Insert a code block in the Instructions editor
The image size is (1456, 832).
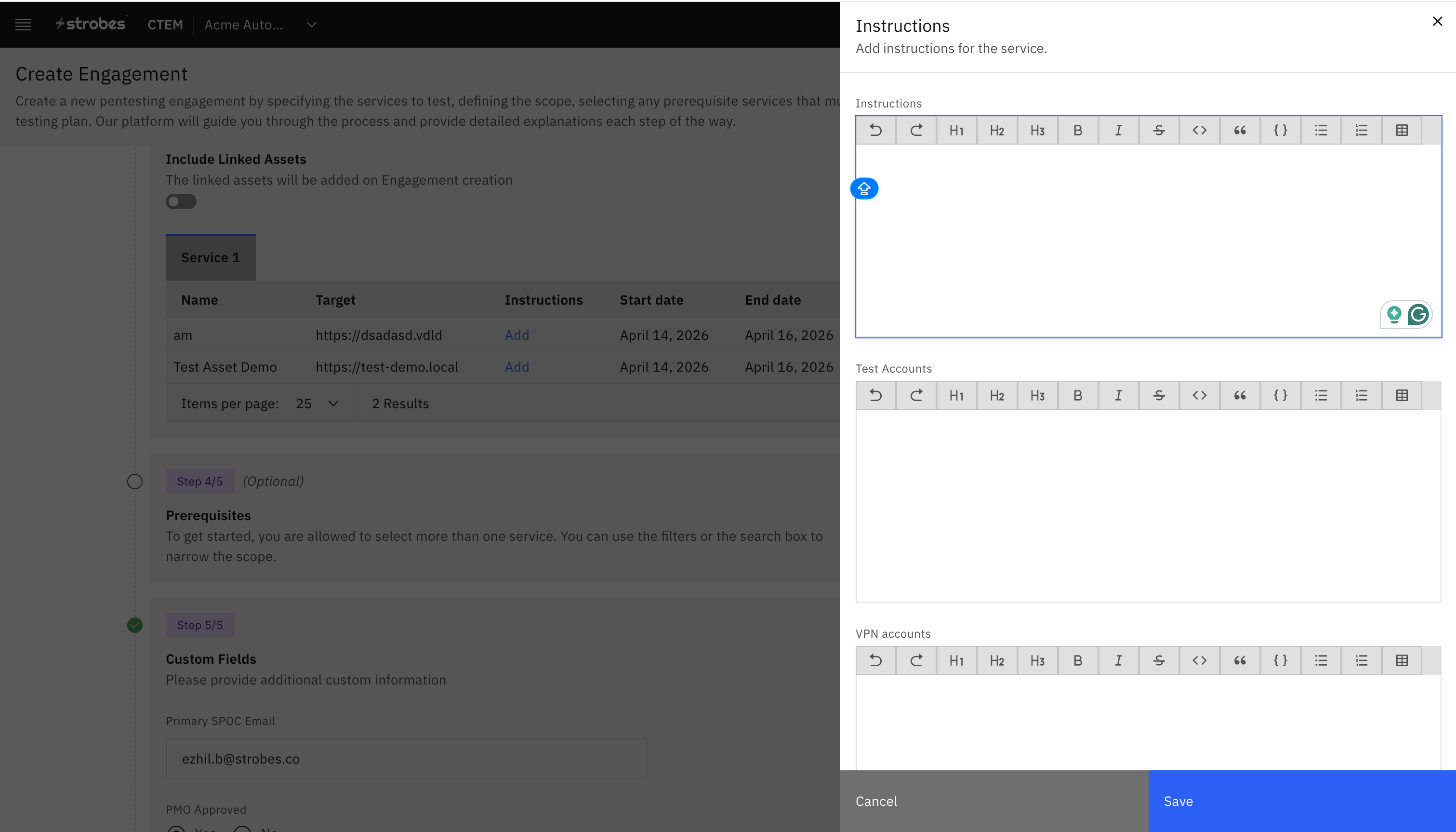pos(1280,130)
